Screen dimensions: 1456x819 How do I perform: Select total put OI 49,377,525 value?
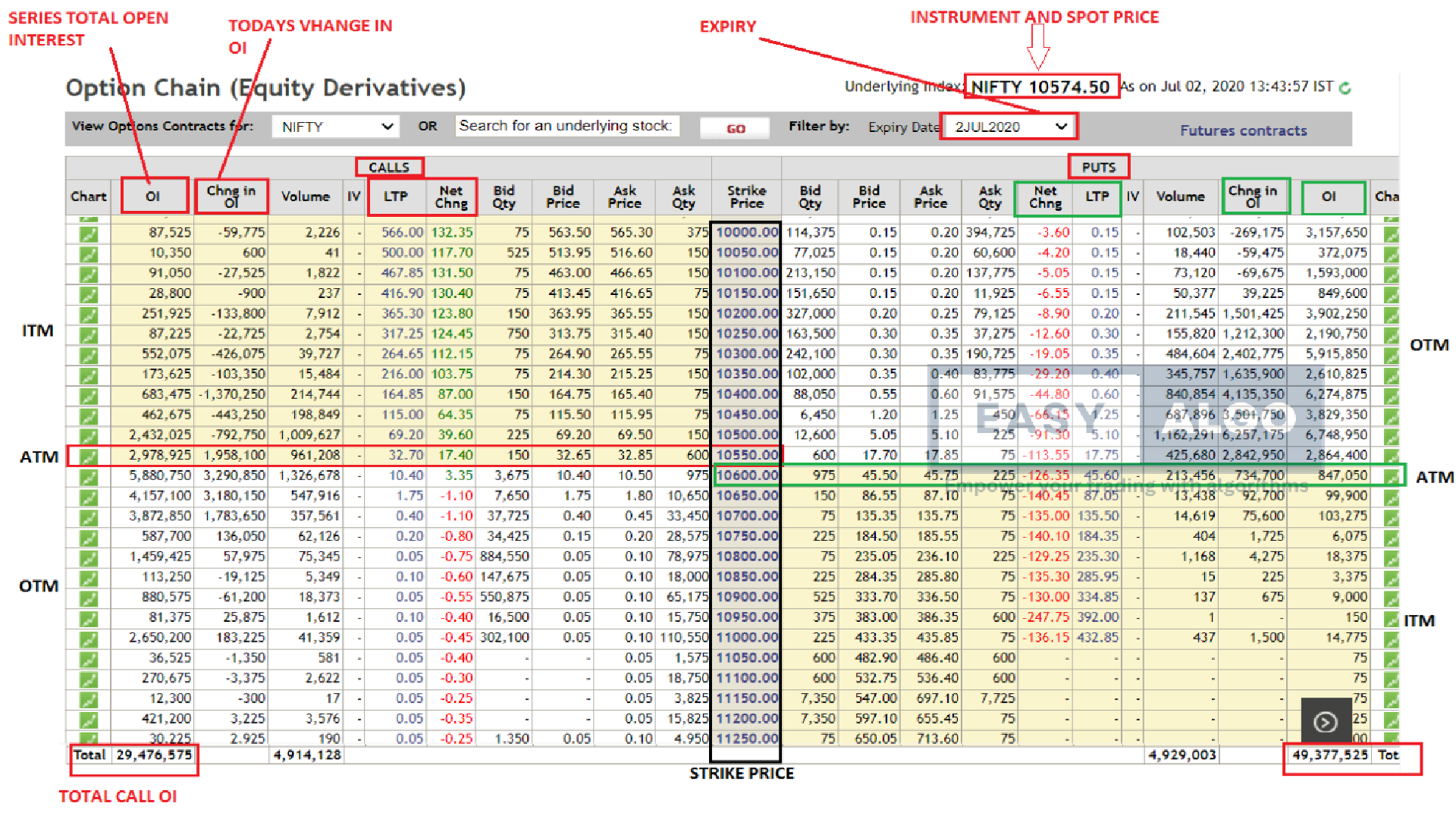(x=1330, y=755)
